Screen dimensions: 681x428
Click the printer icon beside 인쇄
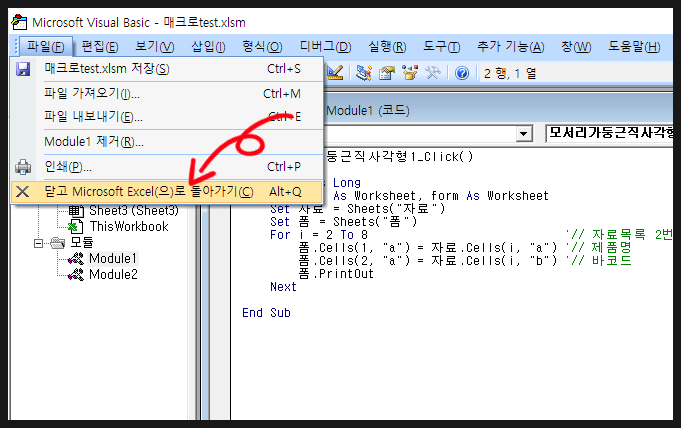pos(23,166)
